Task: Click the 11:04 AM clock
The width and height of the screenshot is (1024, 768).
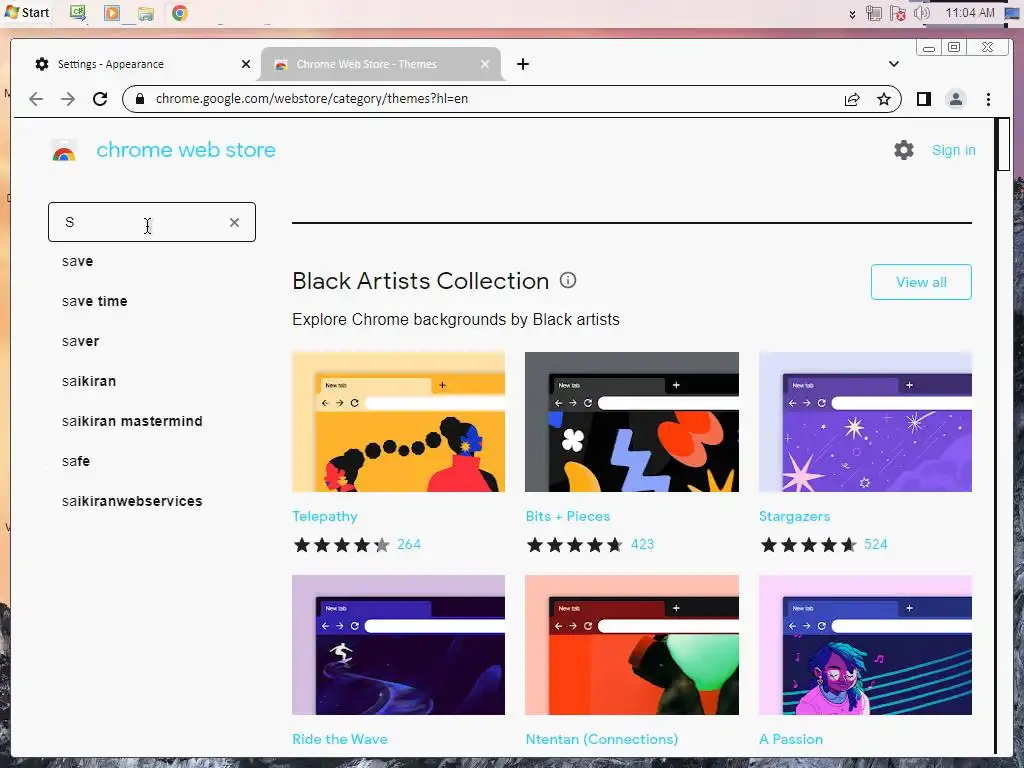Action: (970, 12)
